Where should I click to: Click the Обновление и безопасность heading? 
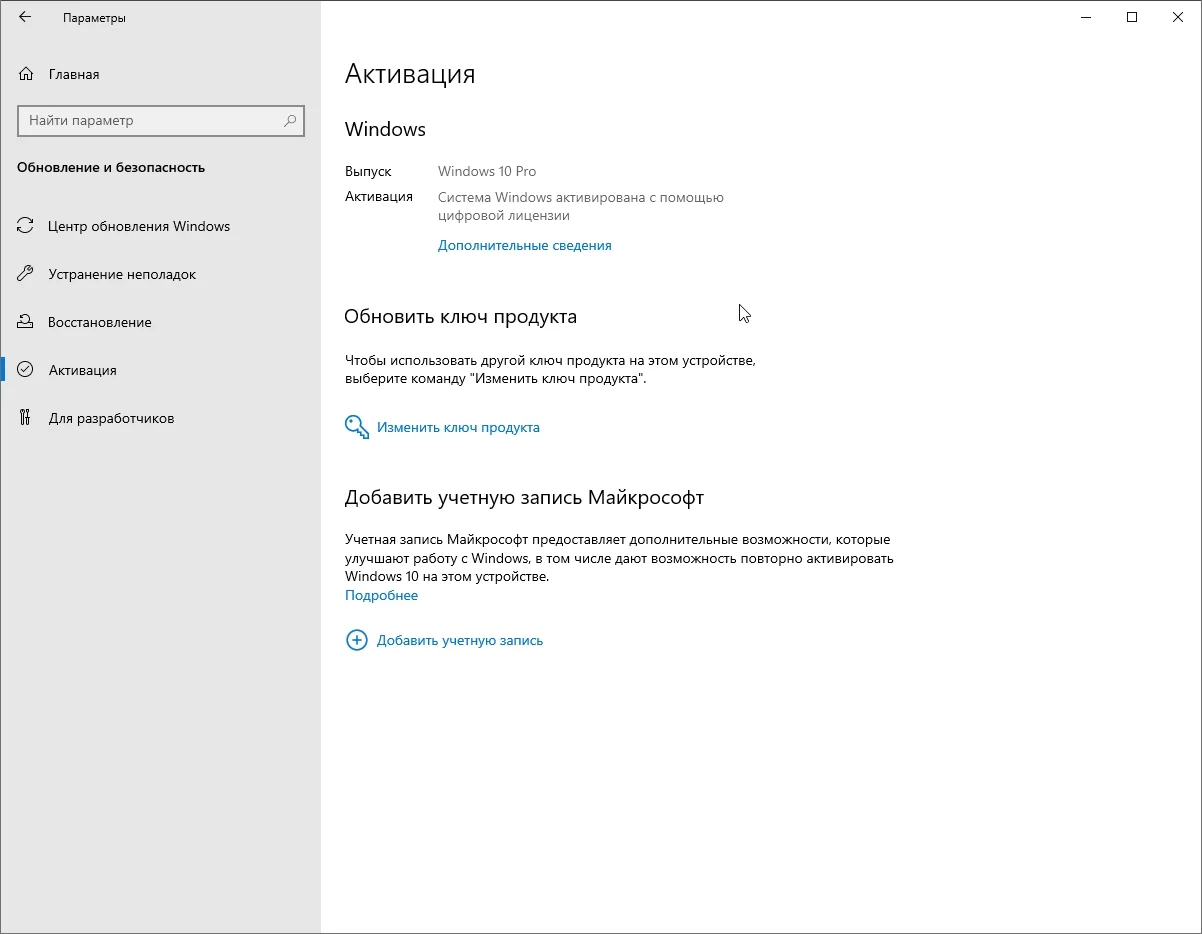coord(111,167)
